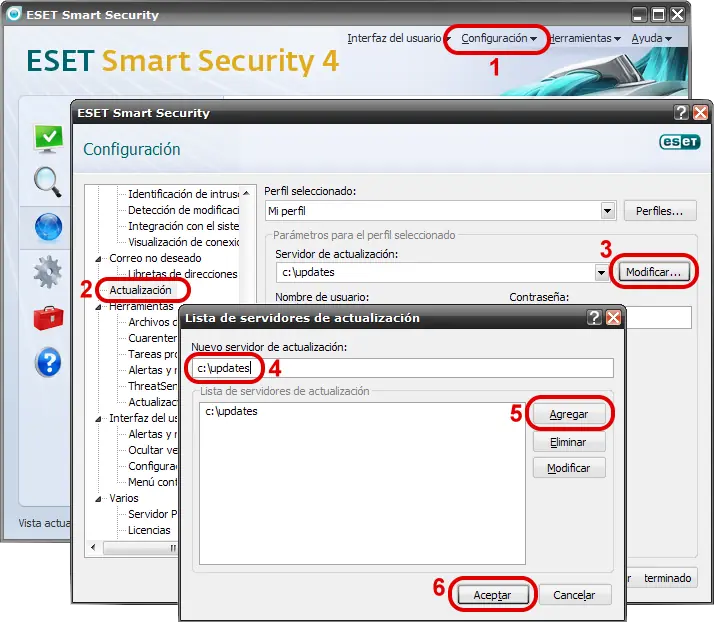Image resolution: width=714 pixels, height=622 pixels.
Task: Open the blue help question mark icon
Action: (x=48, y=362)
